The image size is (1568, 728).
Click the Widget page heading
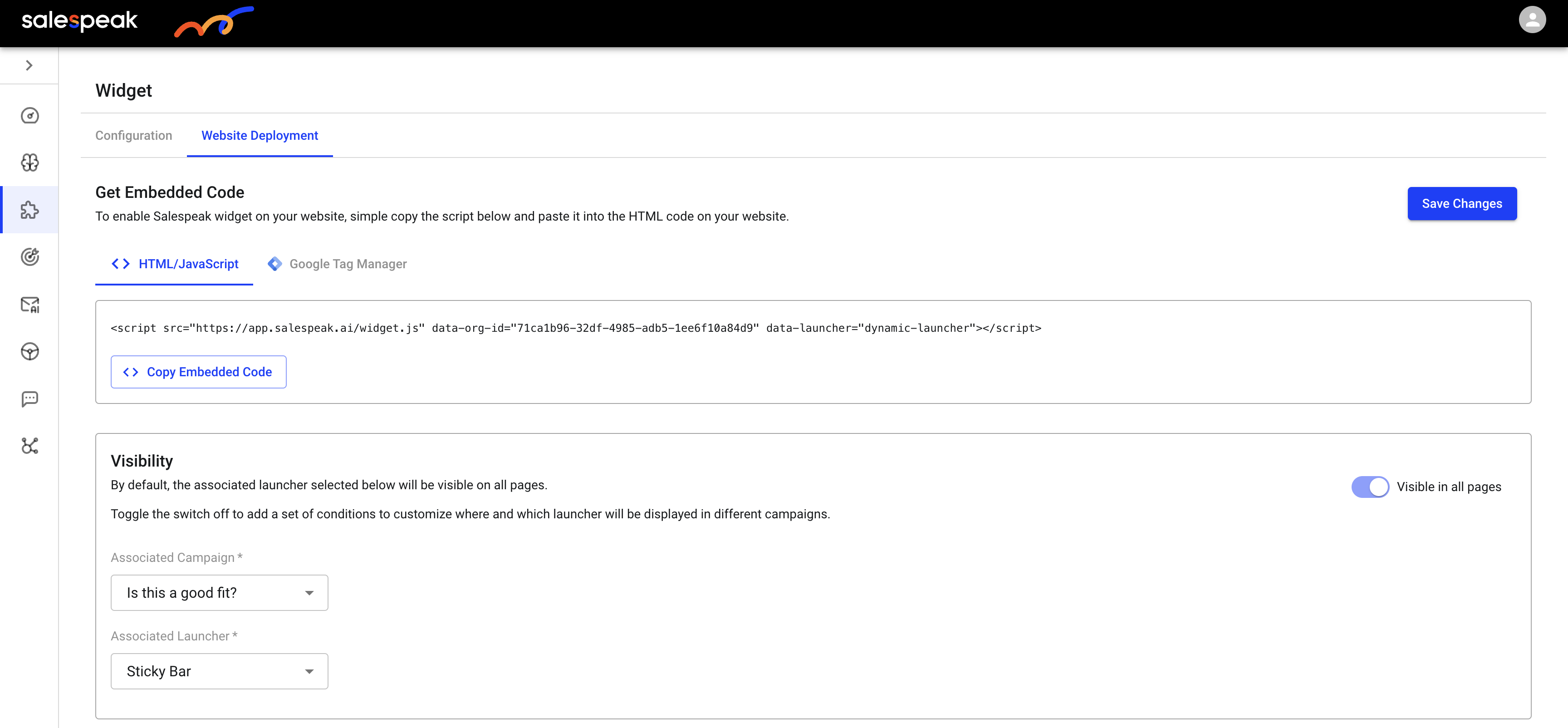point(123,90)
